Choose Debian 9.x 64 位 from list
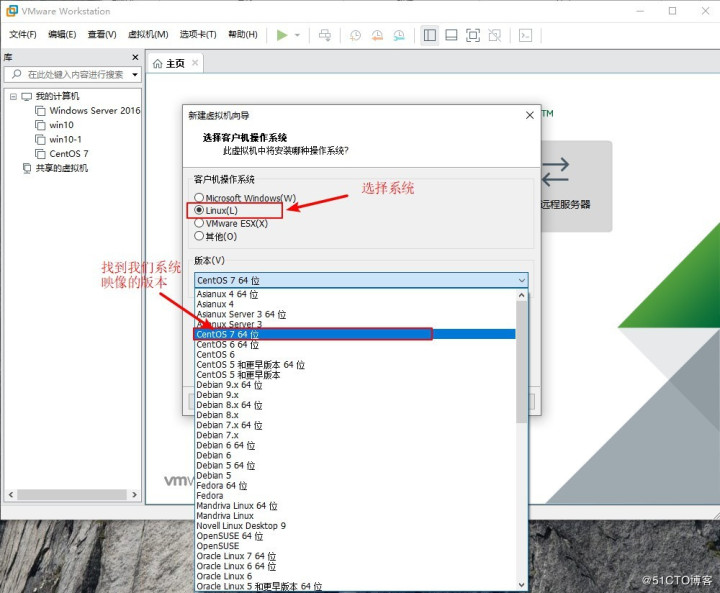This screenshot has width=720, height=593. [x=354, y=385]
